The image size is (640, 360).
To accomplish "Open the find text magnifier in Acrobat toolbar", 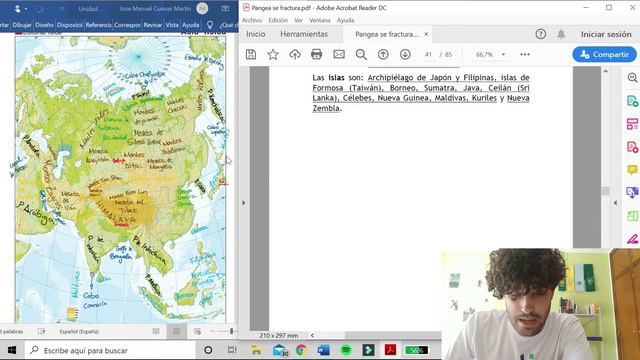I will point(361,54).
